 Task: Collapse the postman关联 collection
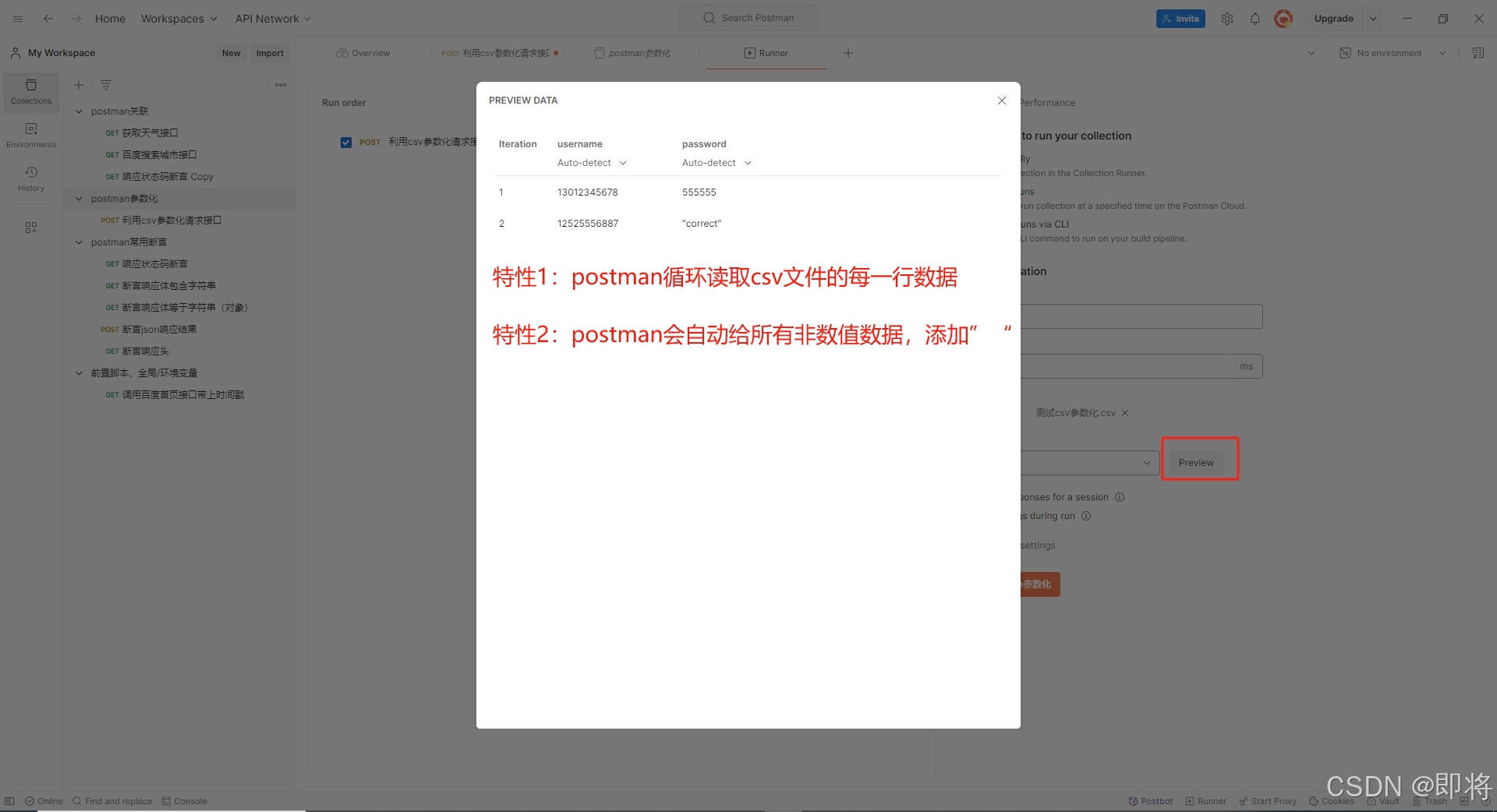coord(79,111)
